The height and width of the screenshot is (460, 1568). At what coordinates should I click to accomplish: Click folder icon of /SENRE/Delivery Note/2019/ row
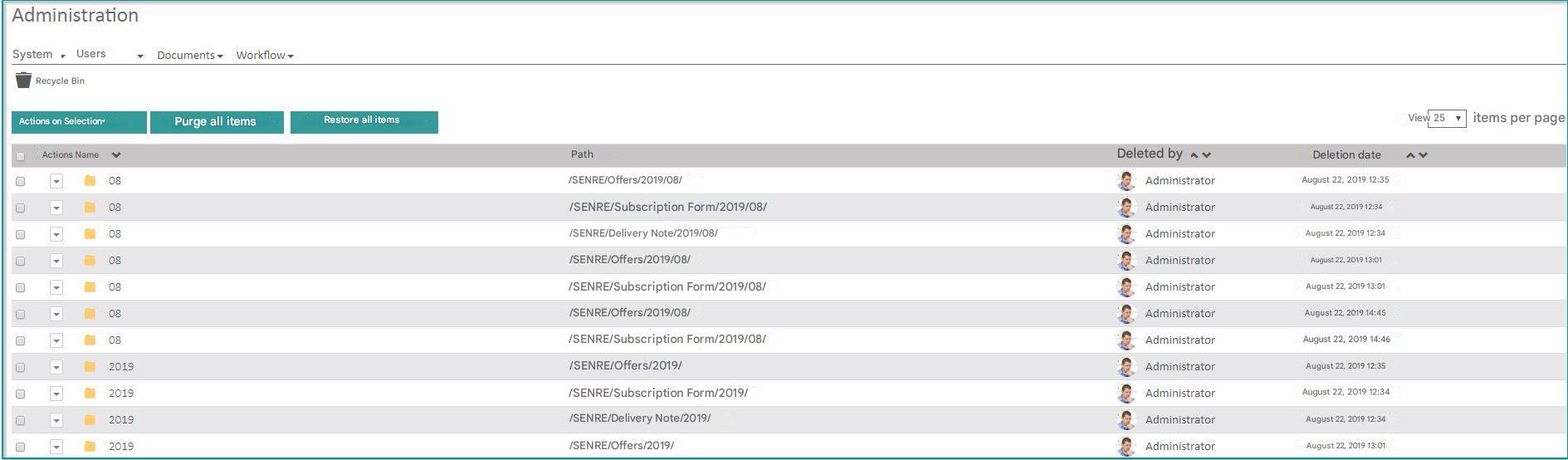[90, 419]
